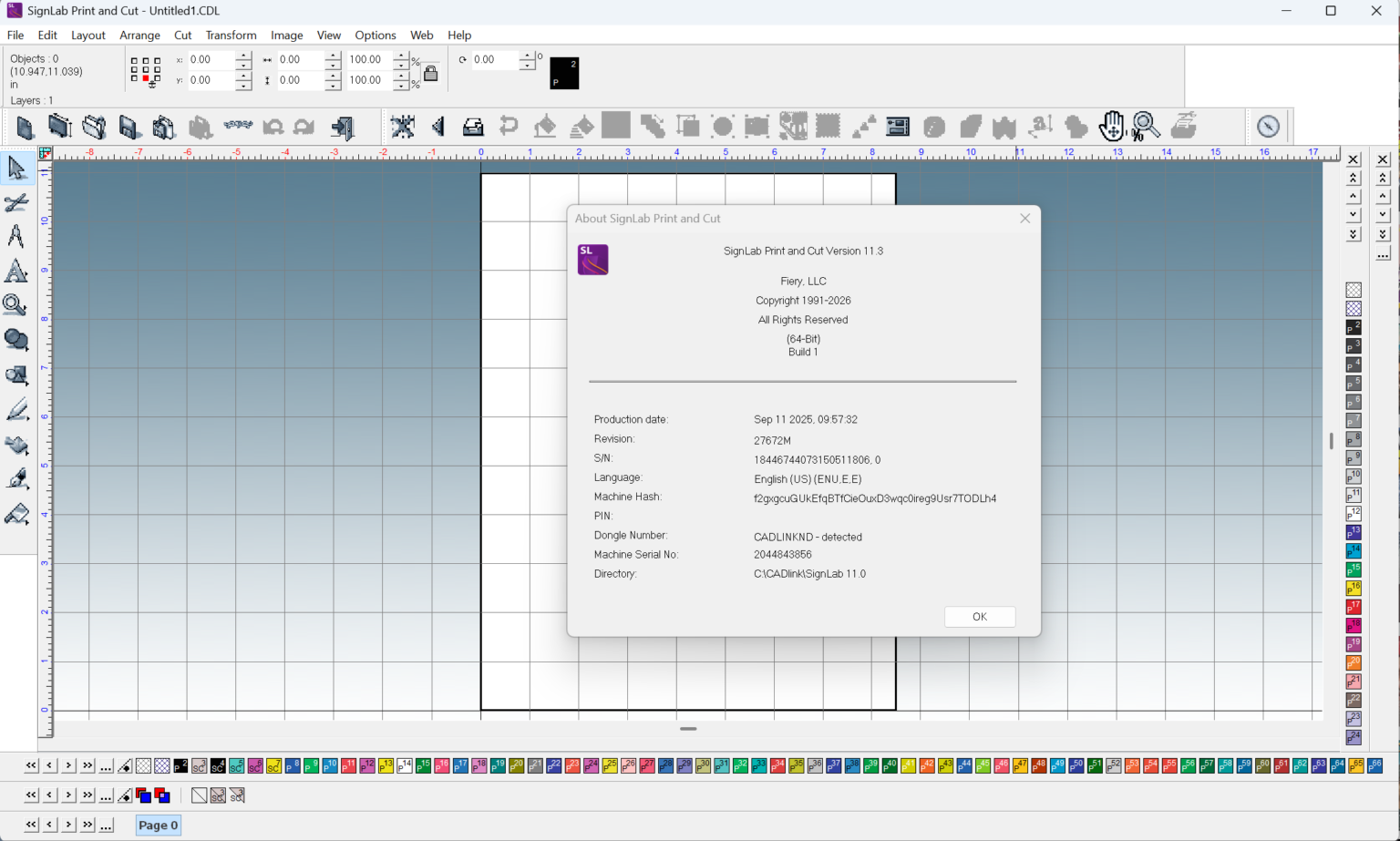The image size is (1400, 841).
Task: Open the Transform menu
Action: pyautogui.click(x=231, y=35)
